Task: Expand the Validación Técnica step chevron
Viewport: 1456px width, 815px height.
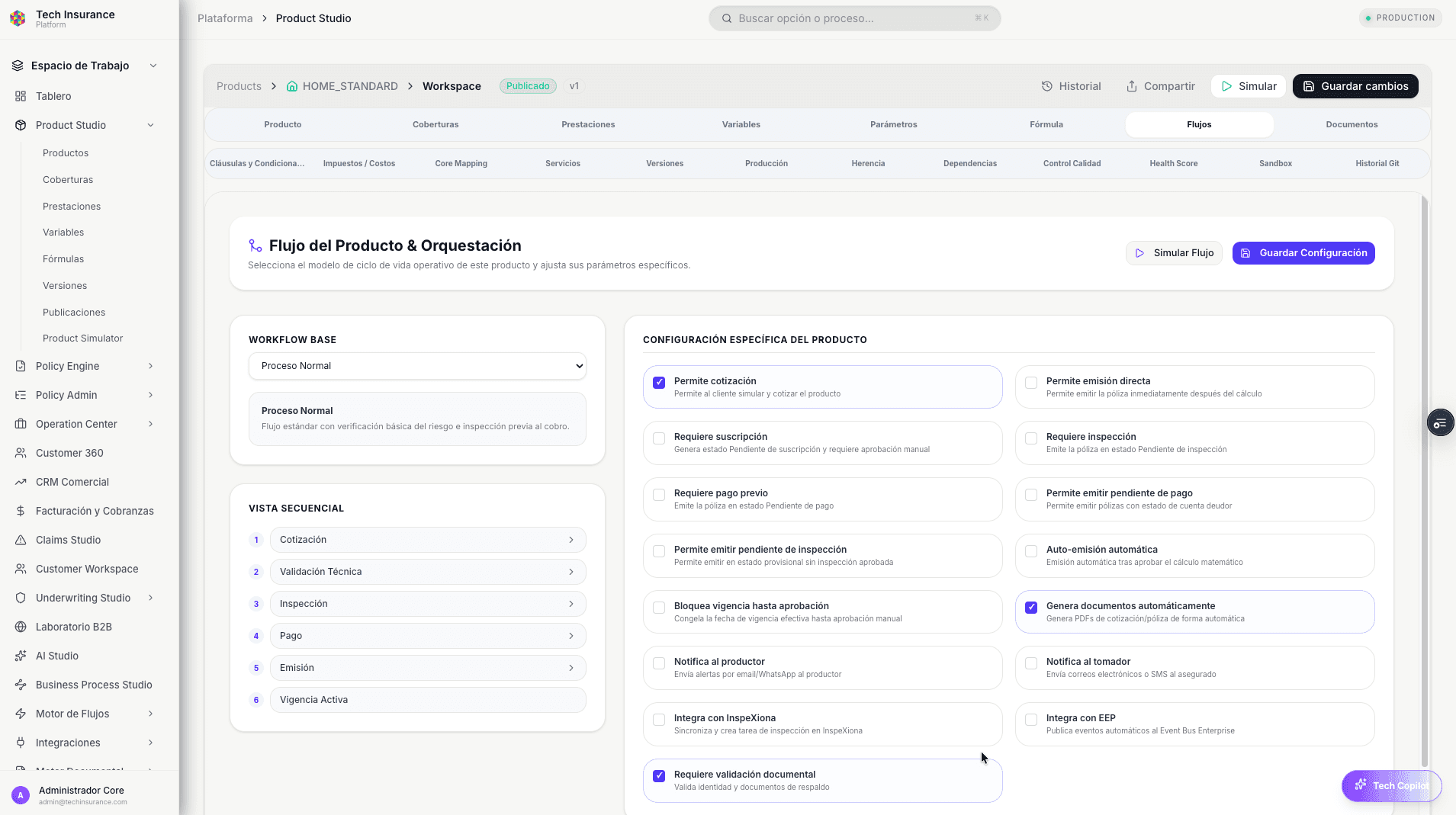Action: (x=571, y=572)
